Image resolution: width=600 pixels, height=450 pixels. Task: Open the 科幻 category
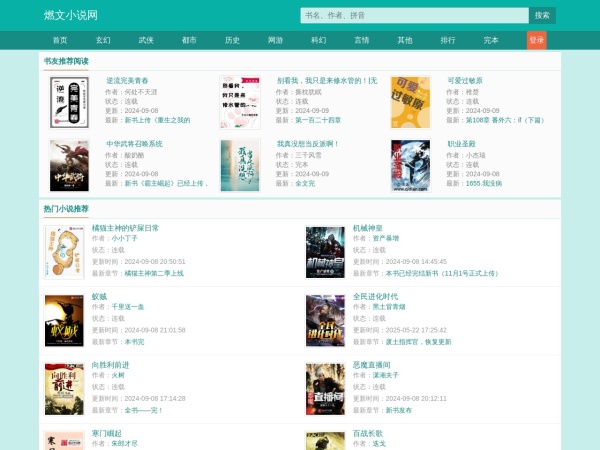tap(318, 40)
